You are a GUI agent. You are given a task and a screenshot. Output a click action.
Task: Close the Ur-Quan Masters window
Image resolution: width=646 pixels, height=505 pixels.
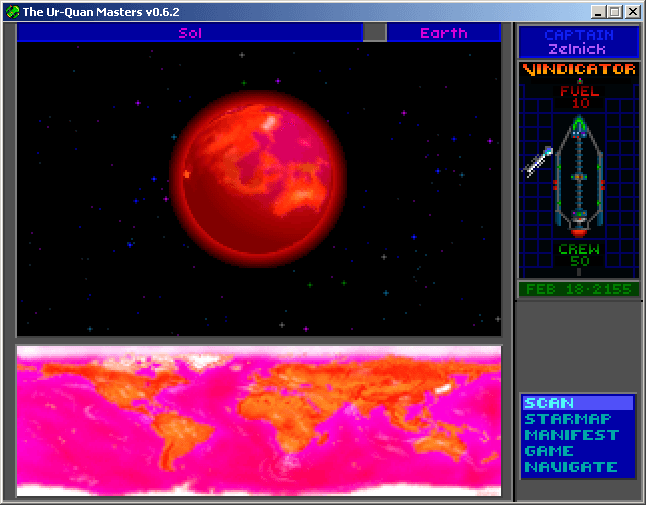(x=632, y=12)
